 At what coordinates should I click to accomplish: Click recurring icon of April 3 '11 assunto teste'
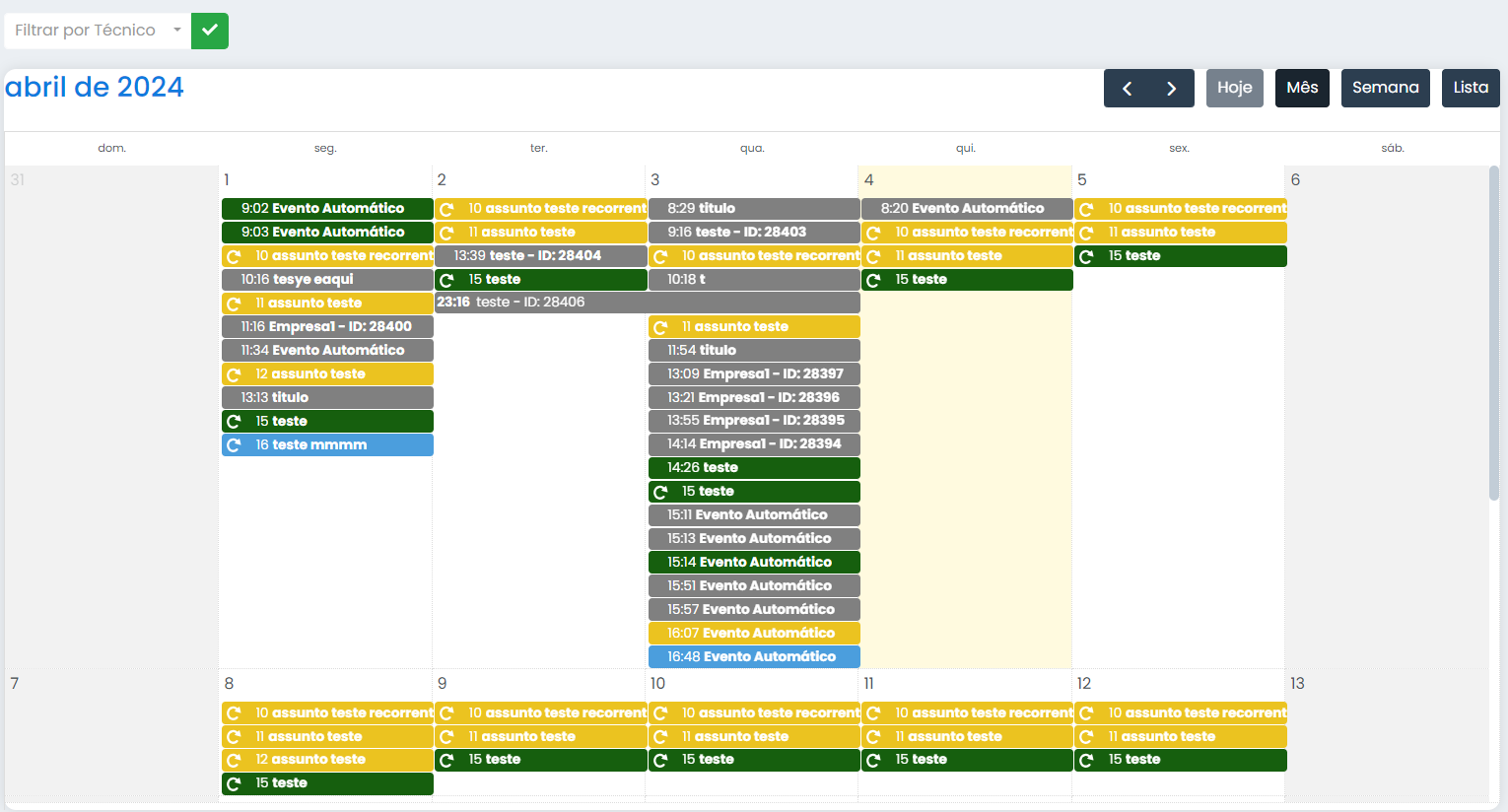(x=660, y=327)
